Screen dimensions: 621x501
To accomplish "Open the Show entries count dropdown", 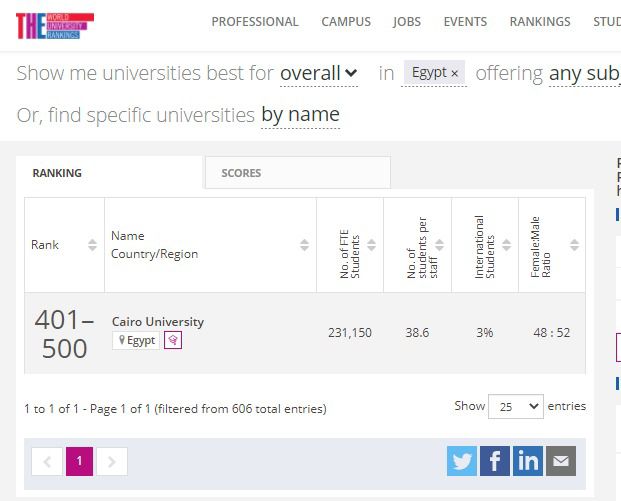I will tap(515, 406).
